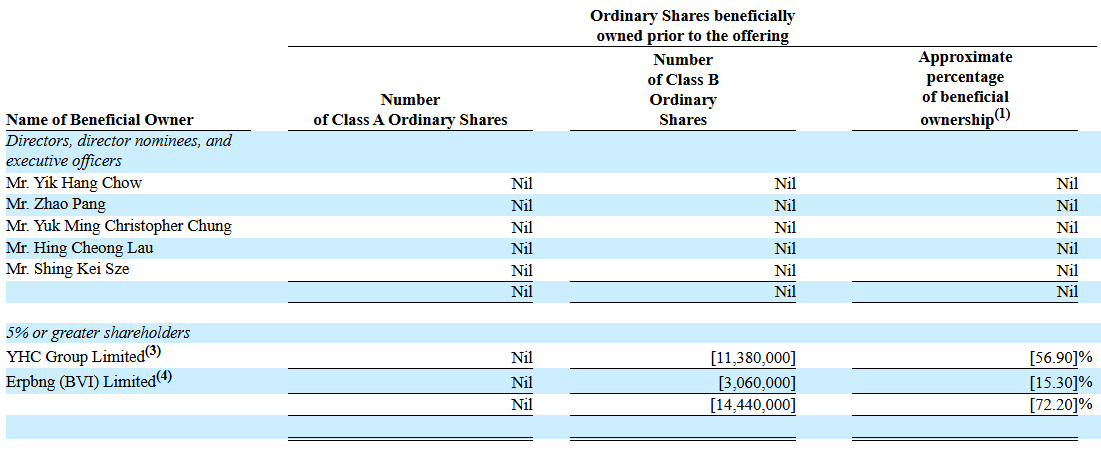This screenshot has height=454, width=1101.
Task: Open footnote (3) next to YHC Group Limited
Action: click(153, 352)
